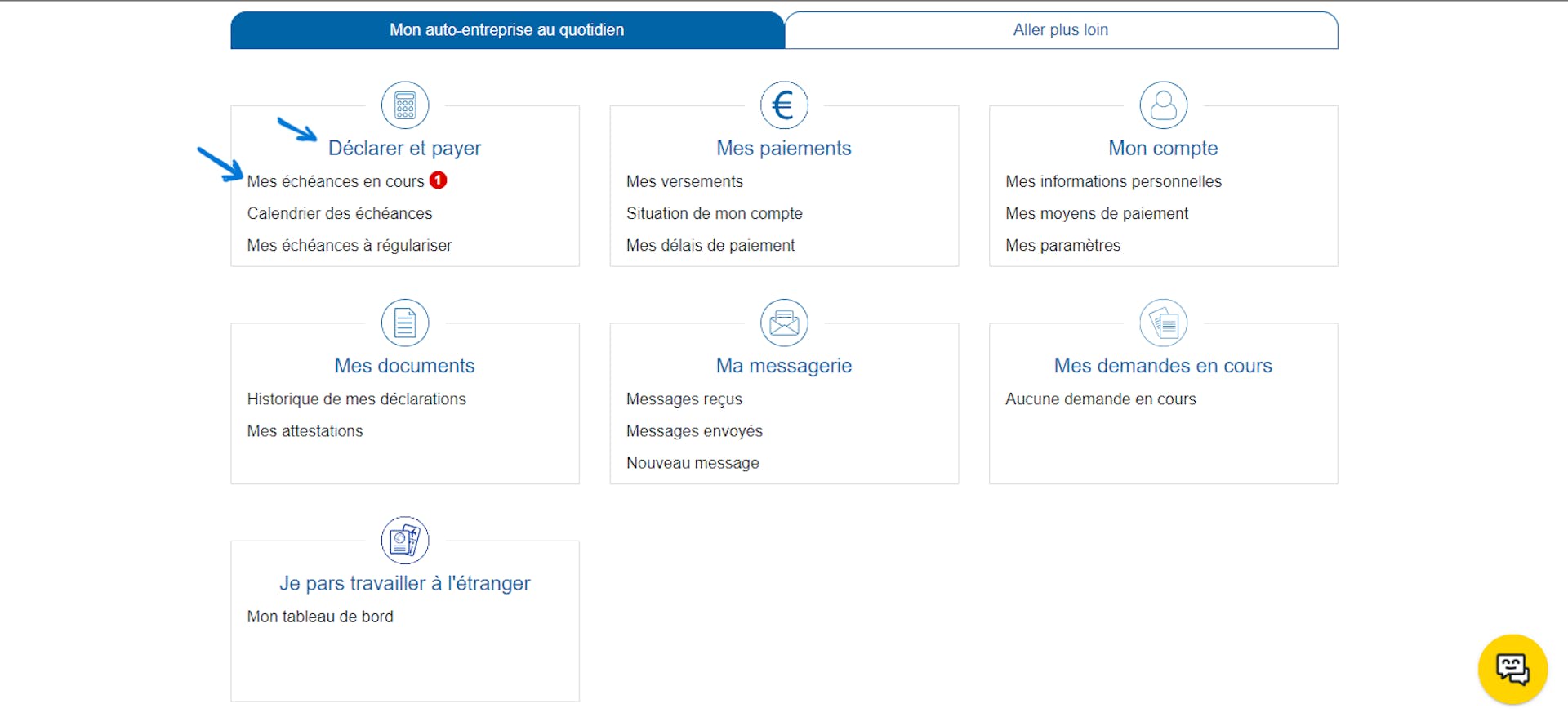Open Situation de mon compte
Image resolution: width=1568 pixels, height=726 pixels.
tap(715, 213)
